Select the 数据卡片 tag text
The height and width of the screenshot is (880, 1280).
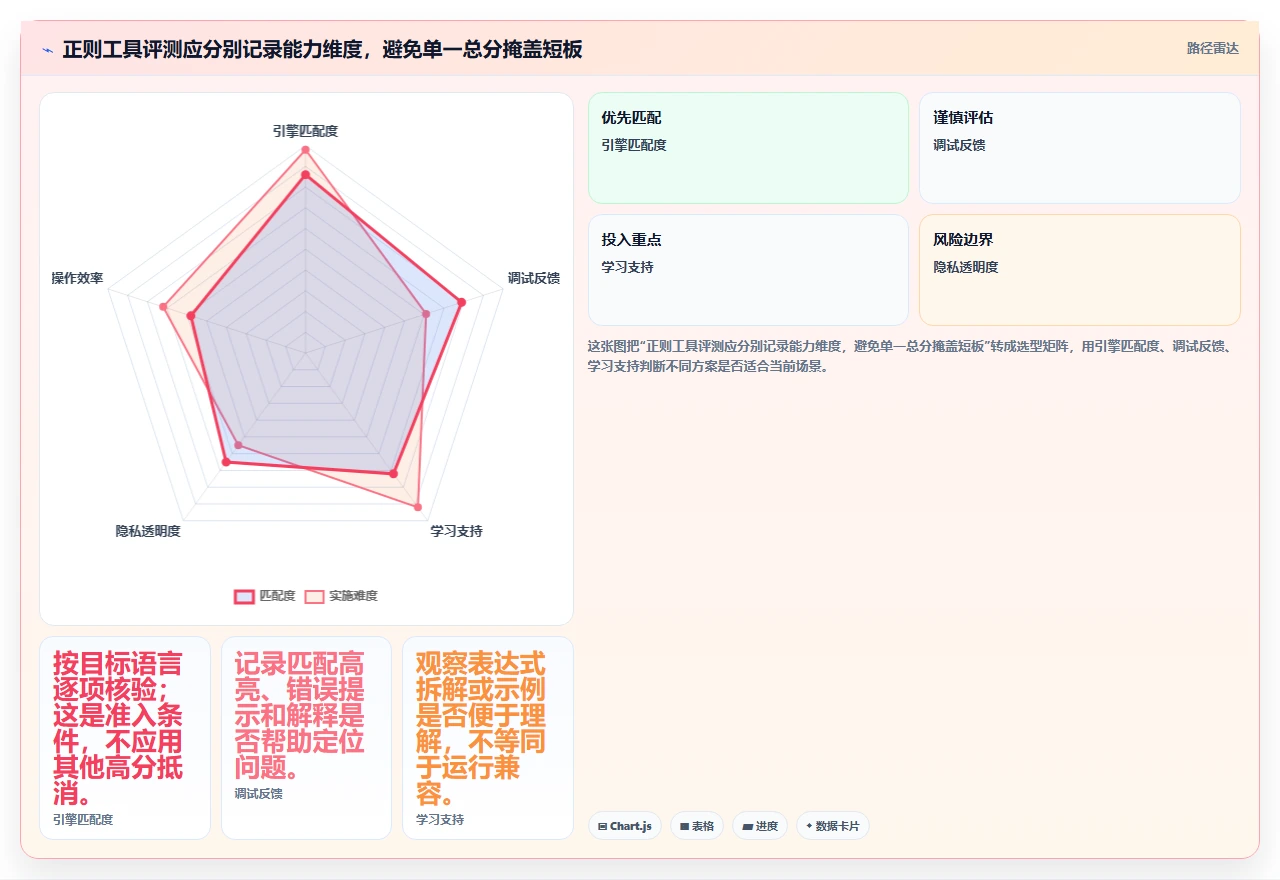(x=837, y=826)
